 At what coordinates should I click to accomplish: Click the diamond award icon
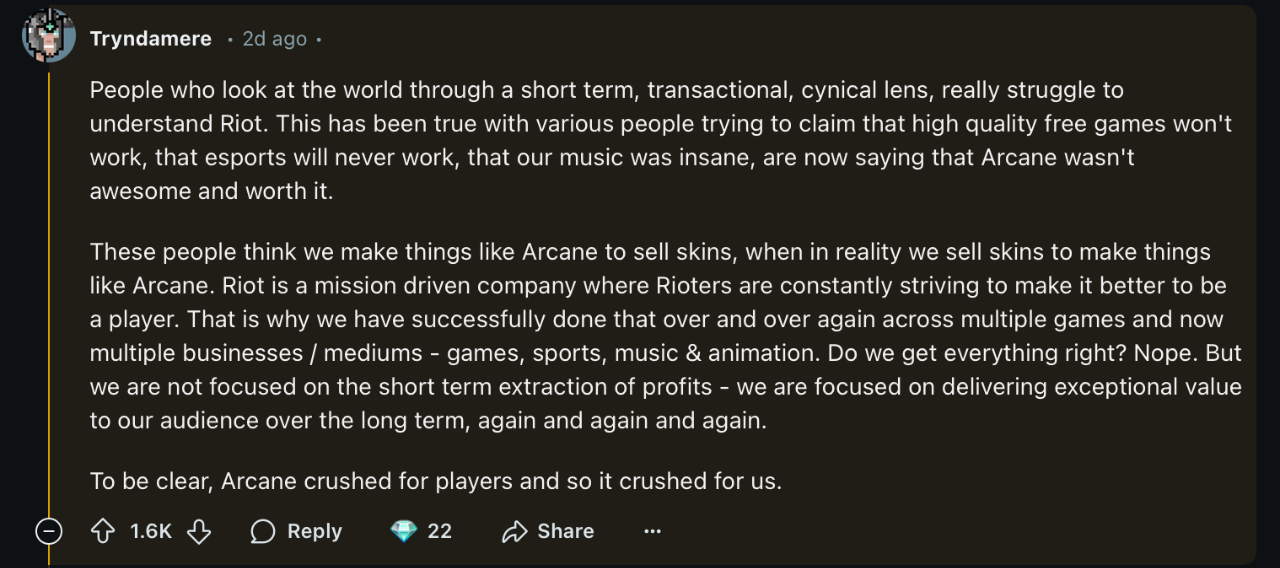click(404, 532)
